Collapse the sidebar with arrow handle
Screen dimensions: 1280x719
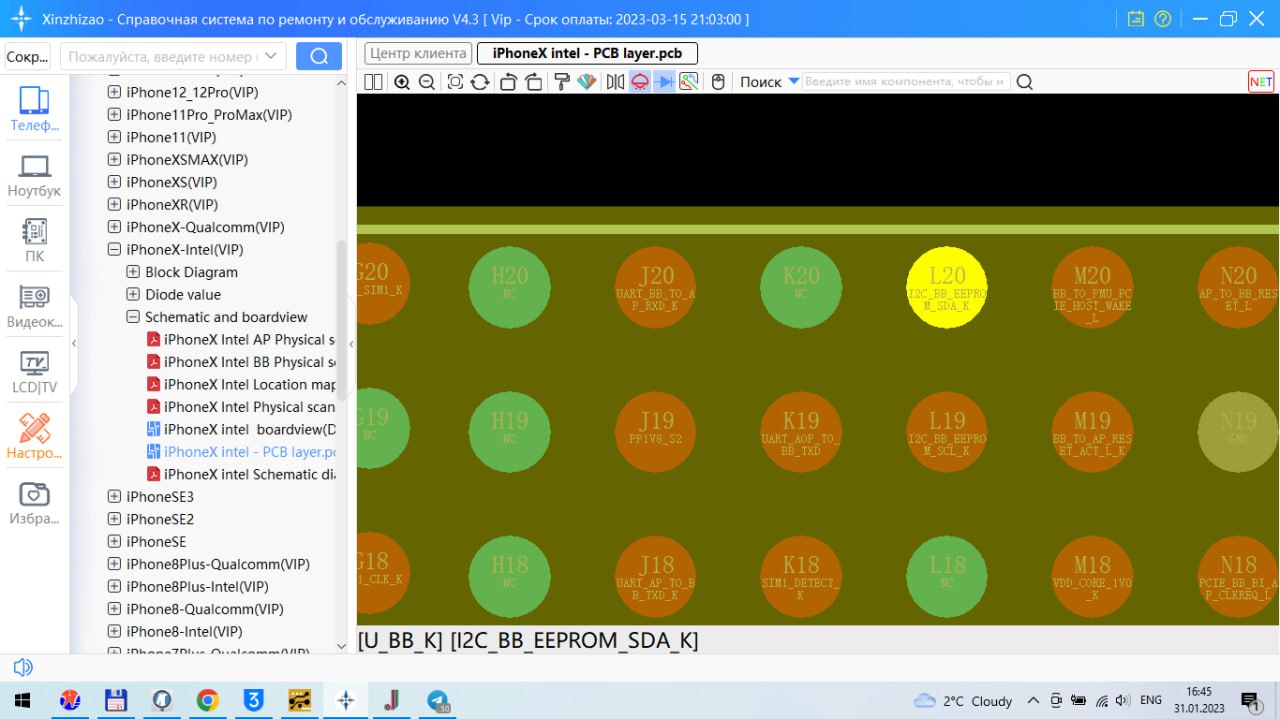[74, 343]
